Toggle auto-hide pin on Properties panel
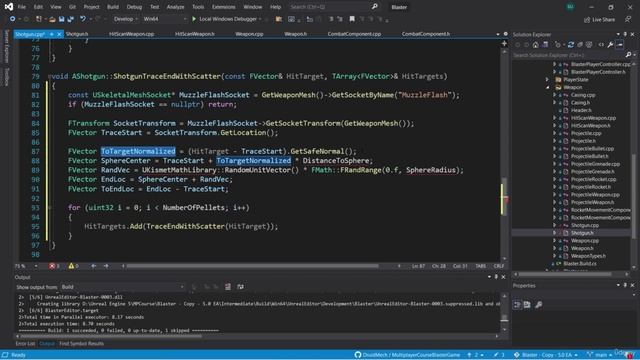The height and width of the screenshot is (360, 640). 625,285
